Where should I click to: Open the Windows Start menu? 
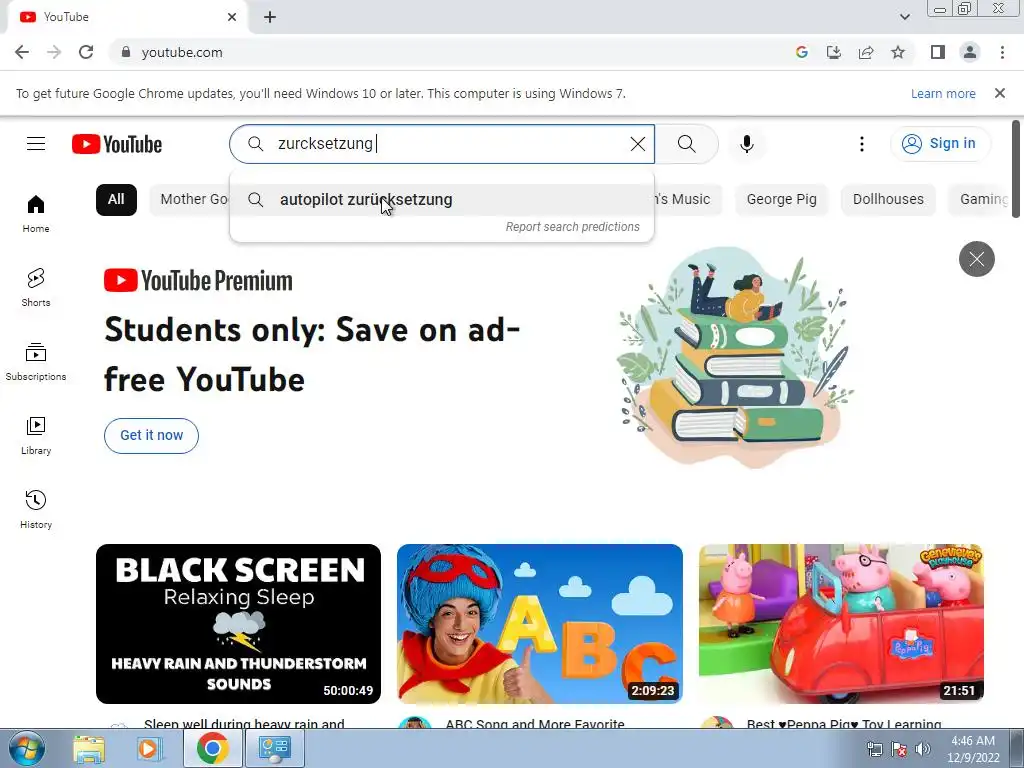[x=27, y=748]
